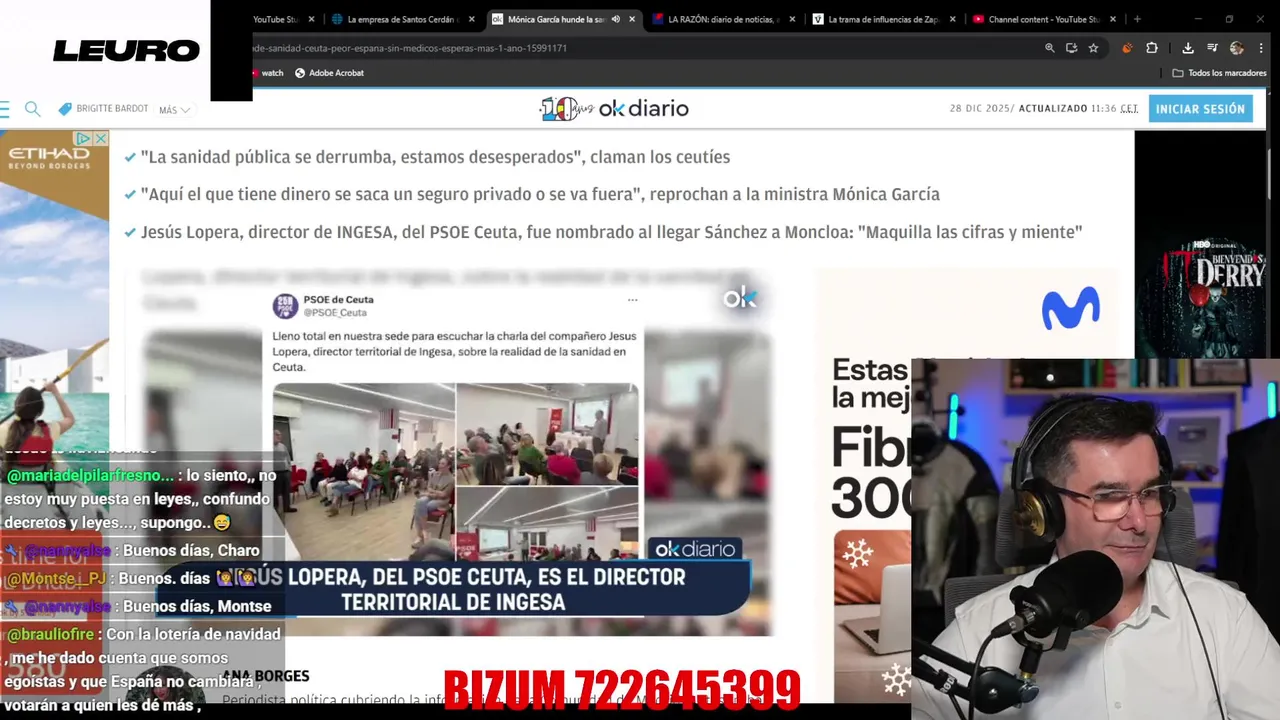Click the ACTUALIZADO 11:36 CET timestamp
The image size is (1280, 720).
[1078, 109]
